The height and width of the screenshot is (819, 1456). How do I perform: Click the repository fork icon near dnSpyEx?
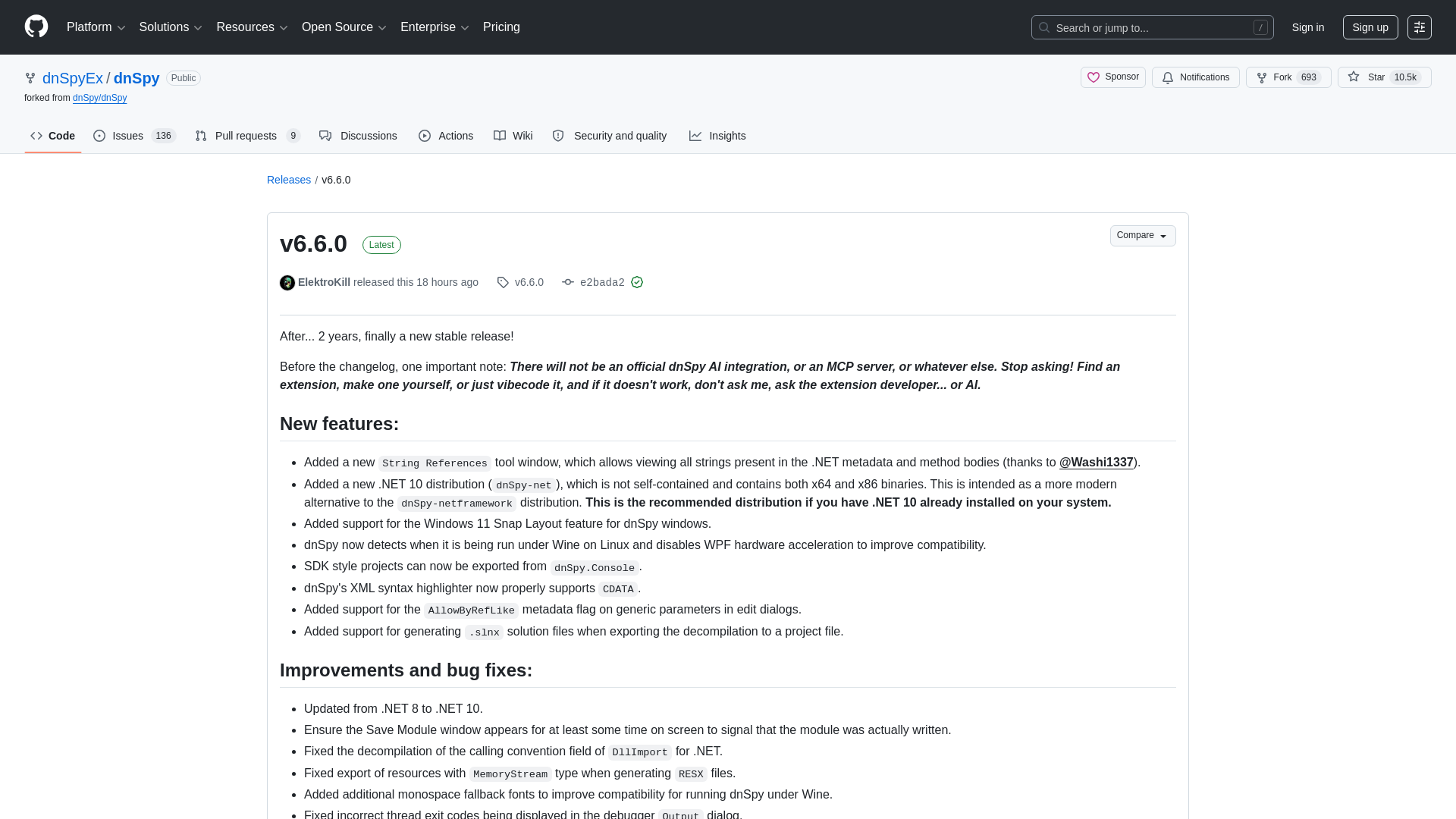(x=30, y=78)
